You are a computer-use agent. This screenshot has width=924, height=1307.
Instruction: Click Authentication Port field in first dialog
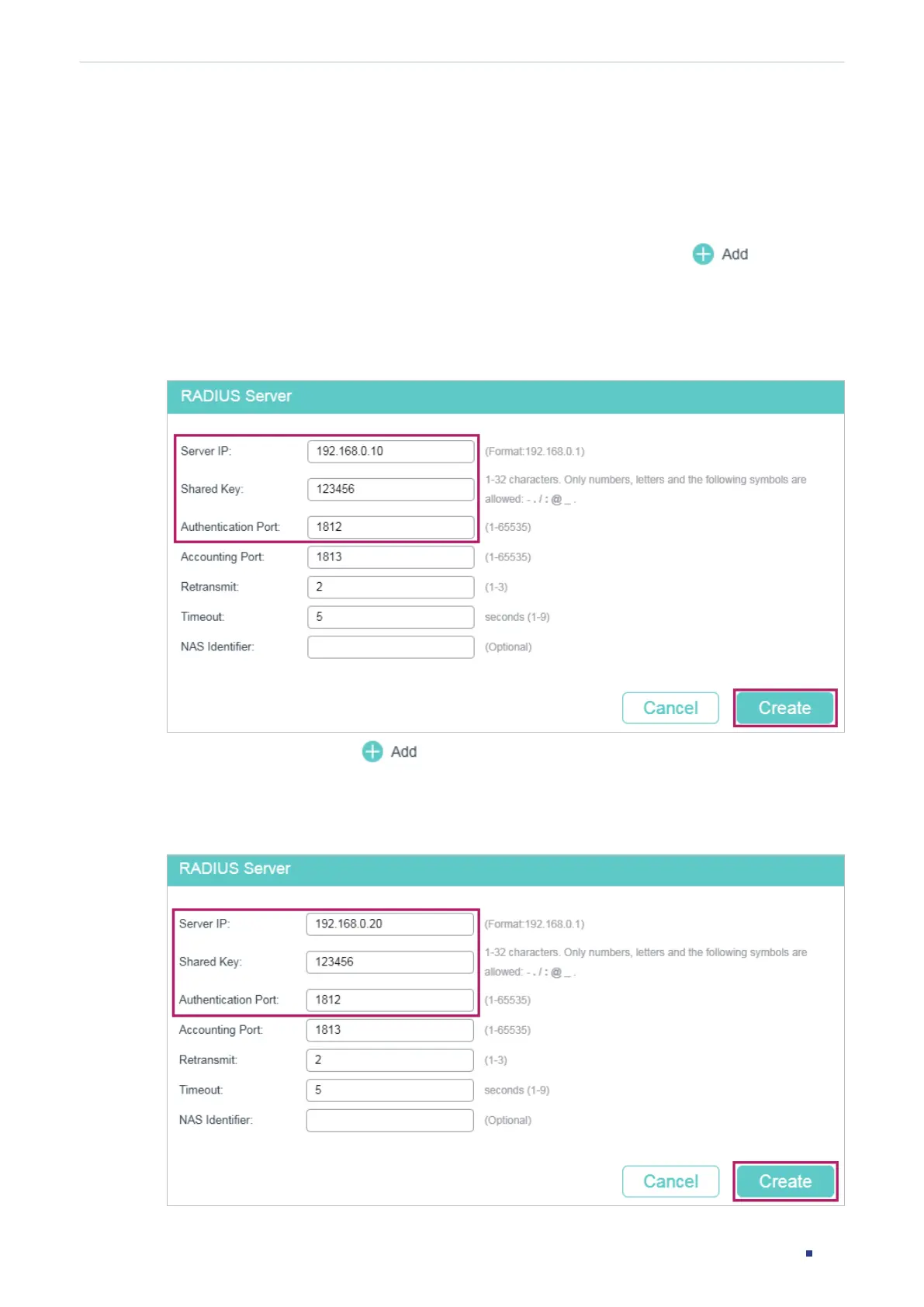(390, 527)
